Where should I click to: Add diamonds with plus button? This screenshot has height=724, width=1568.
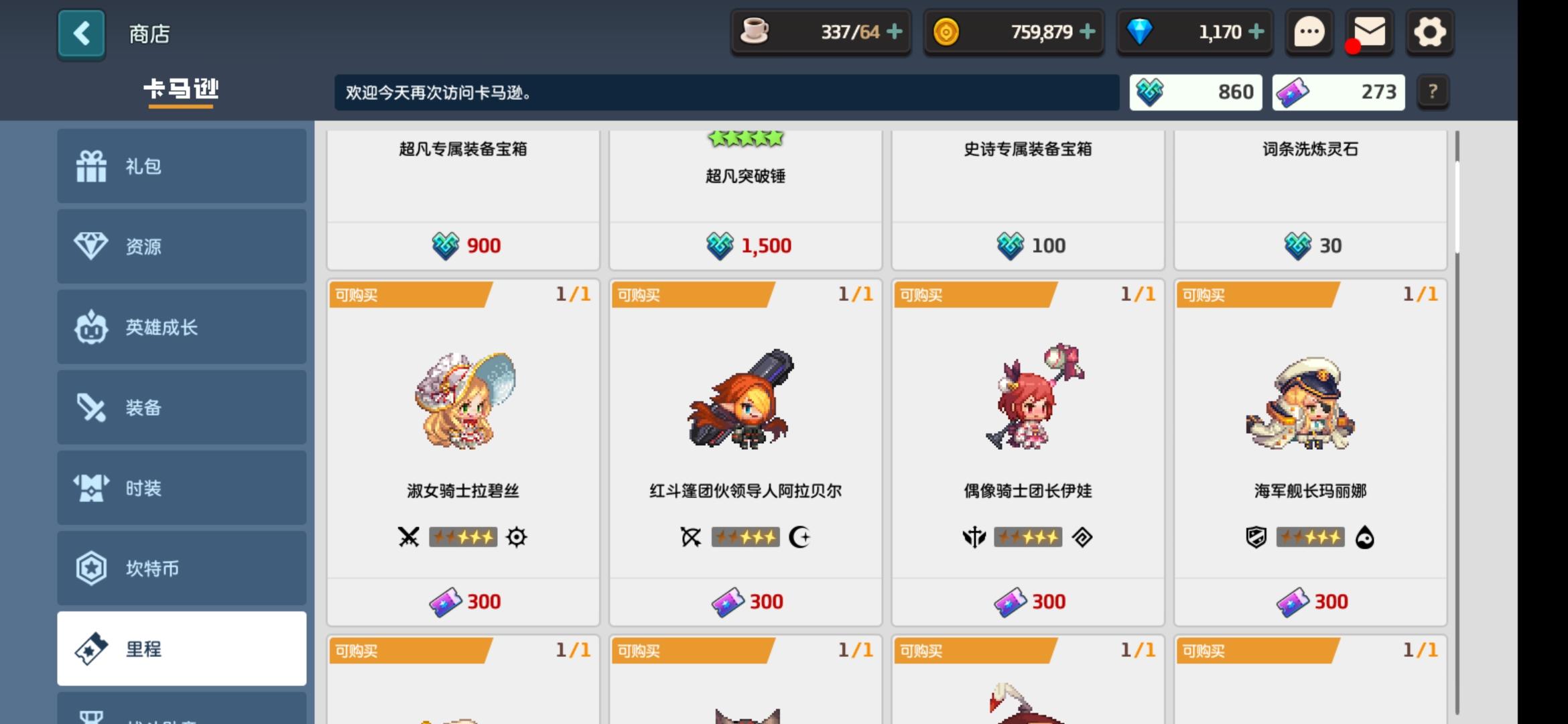pos(1256,32)
